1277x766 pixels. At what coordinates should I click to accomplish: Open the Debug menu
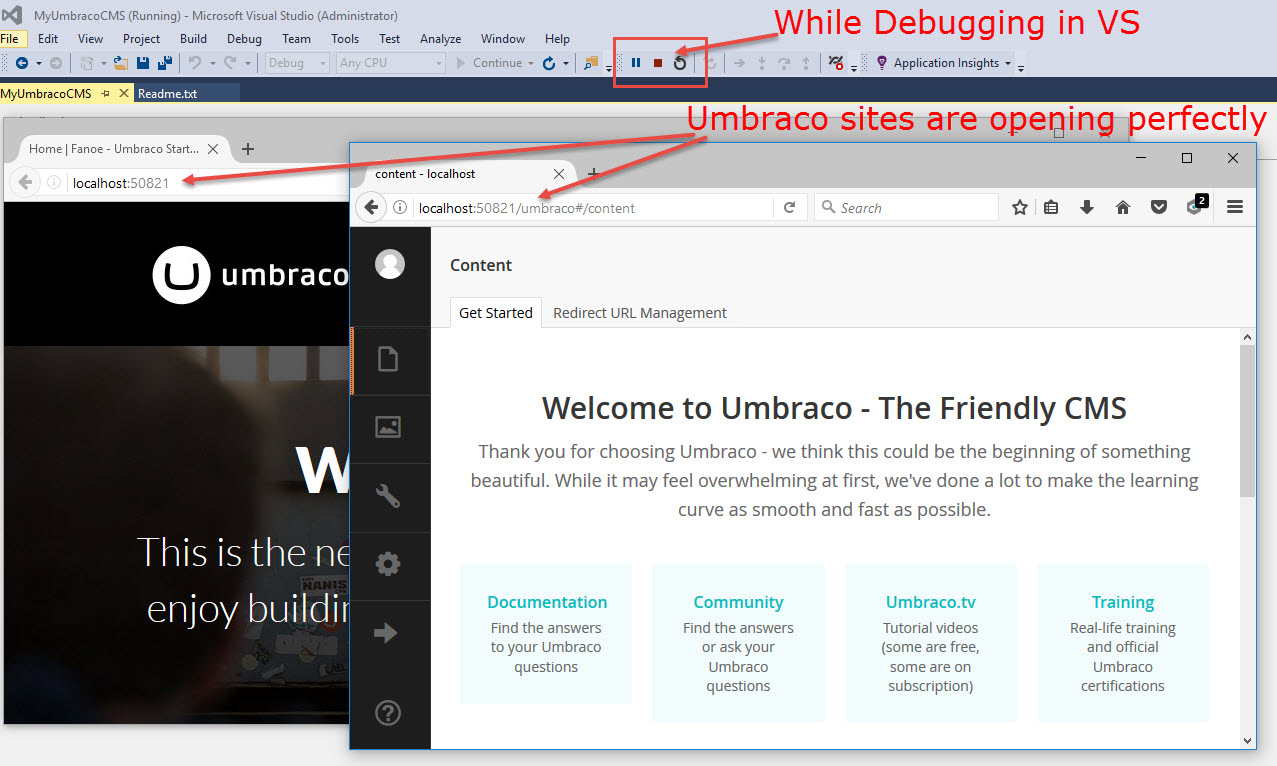click(x=244, y=39)
